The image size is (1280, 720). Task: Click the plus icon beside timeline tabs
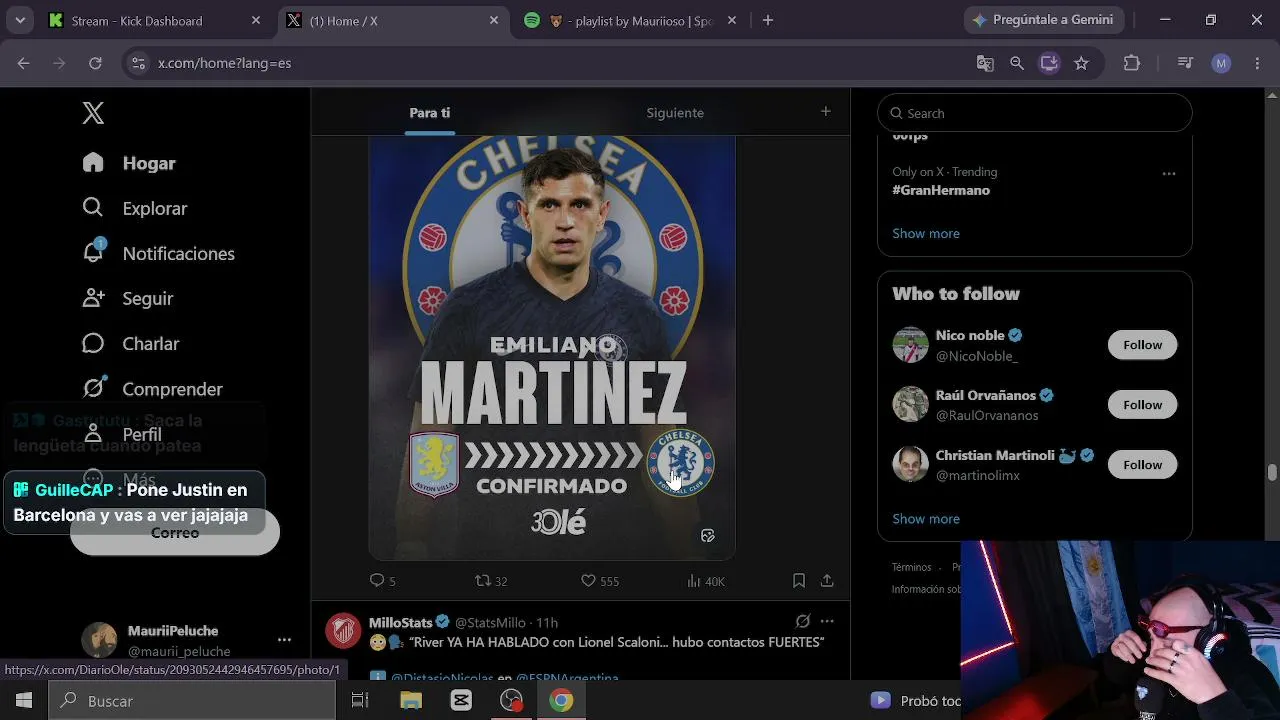coord(826,112)
